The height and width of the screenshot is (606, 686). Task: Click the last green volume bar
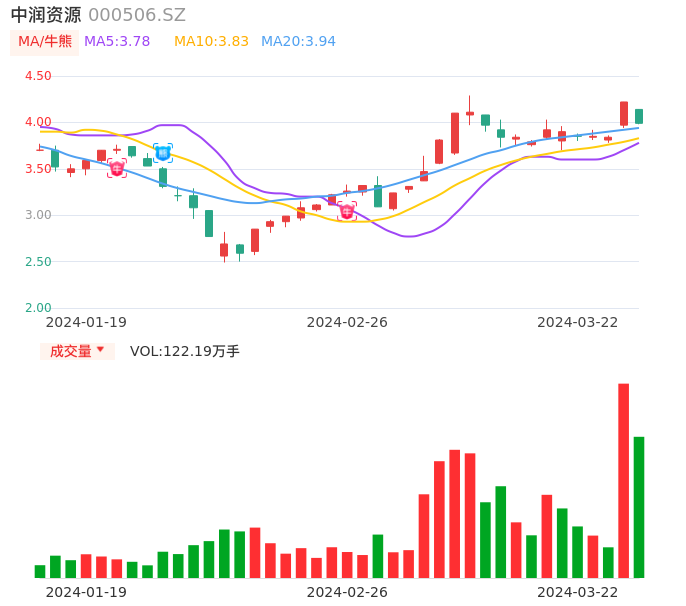(x=639, y=507)
